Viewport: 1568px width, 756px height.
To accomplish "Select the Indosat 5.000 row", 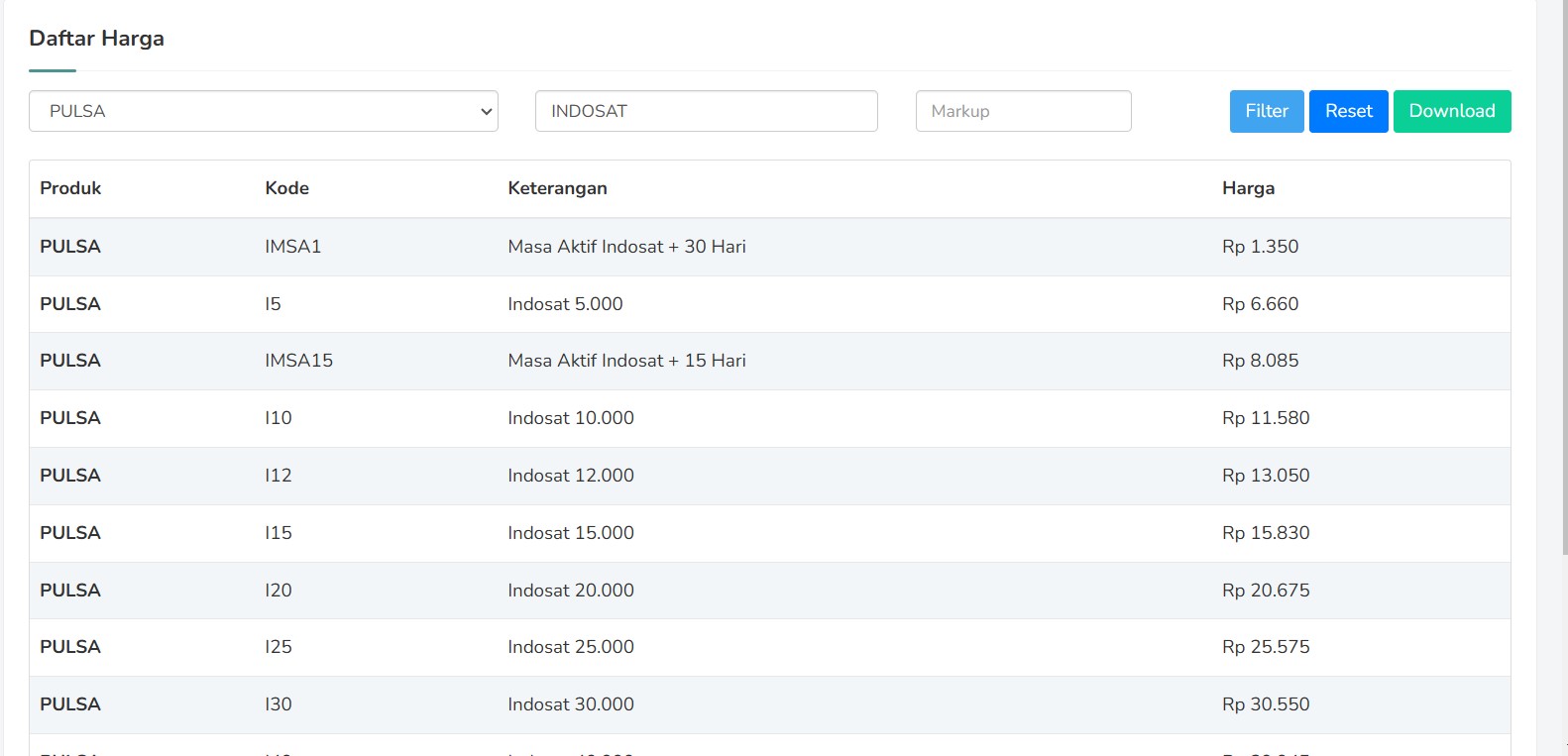I will coord(565,304).
